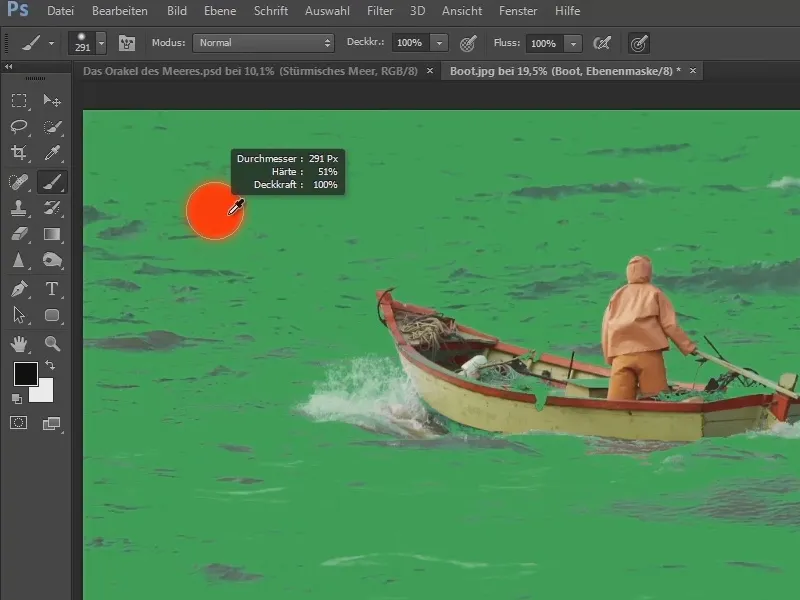Open the brush preset picker dropdown

[101, 43]
